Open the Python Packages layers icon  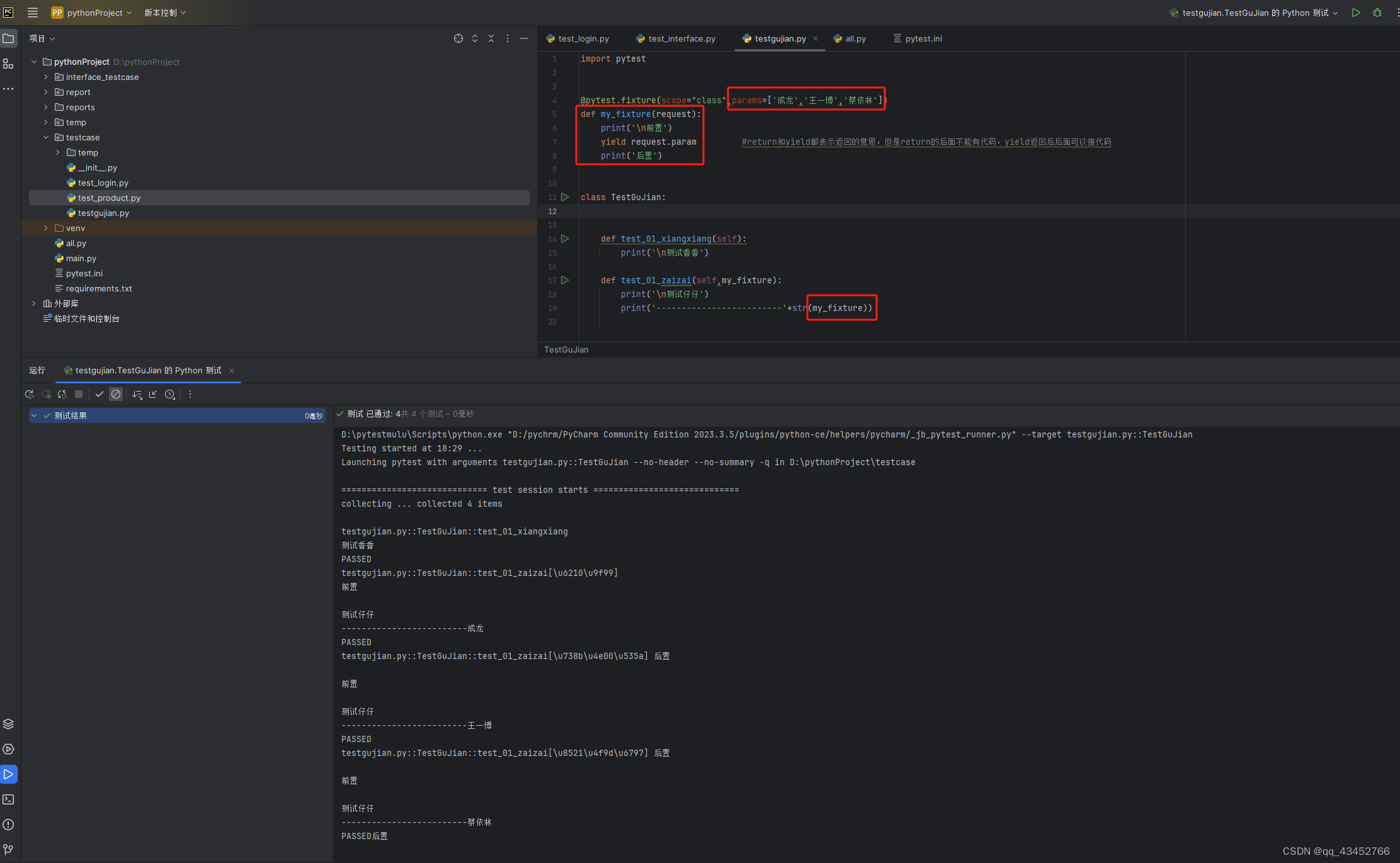(8, 724)
